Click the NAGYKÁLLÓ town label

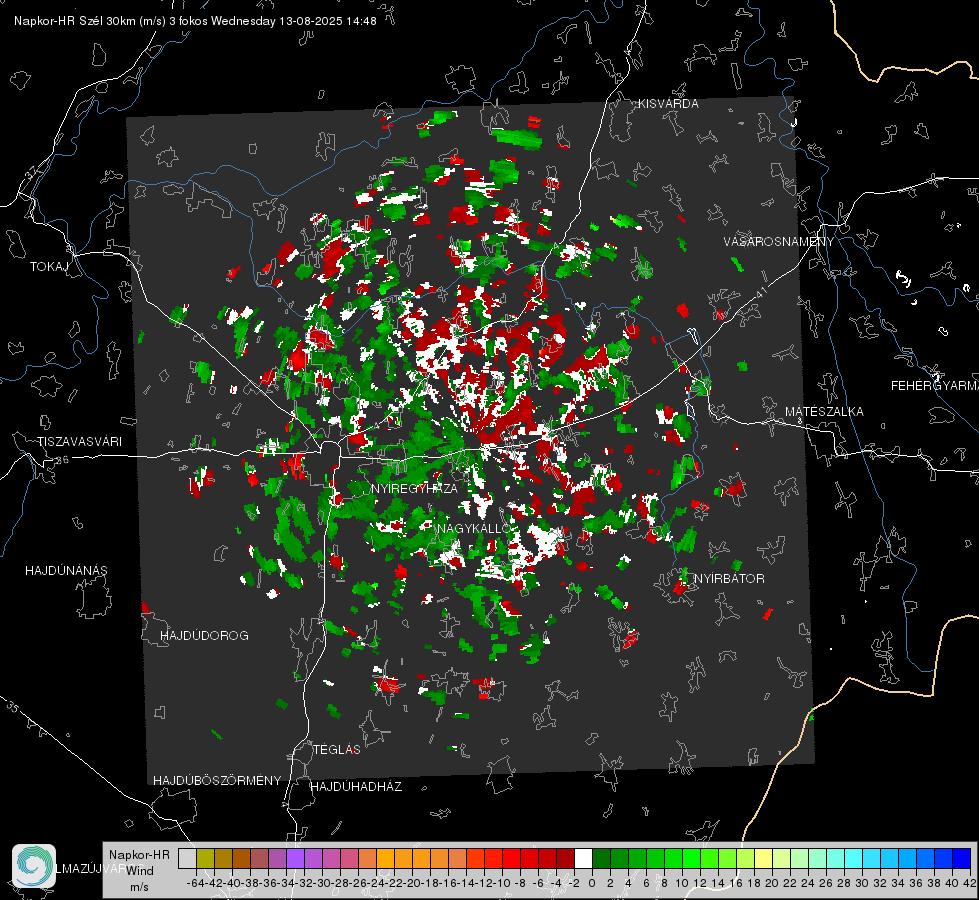473,528
